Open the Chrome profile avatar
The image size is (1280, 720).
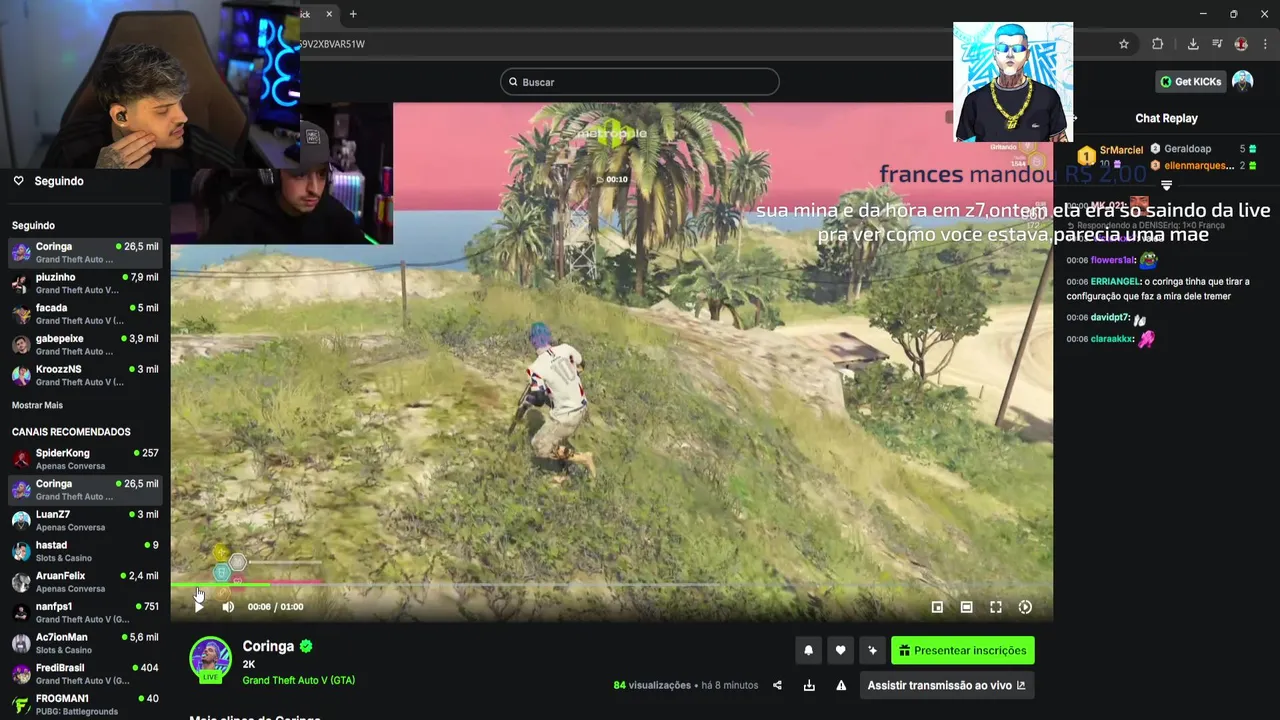point(1241,44)
